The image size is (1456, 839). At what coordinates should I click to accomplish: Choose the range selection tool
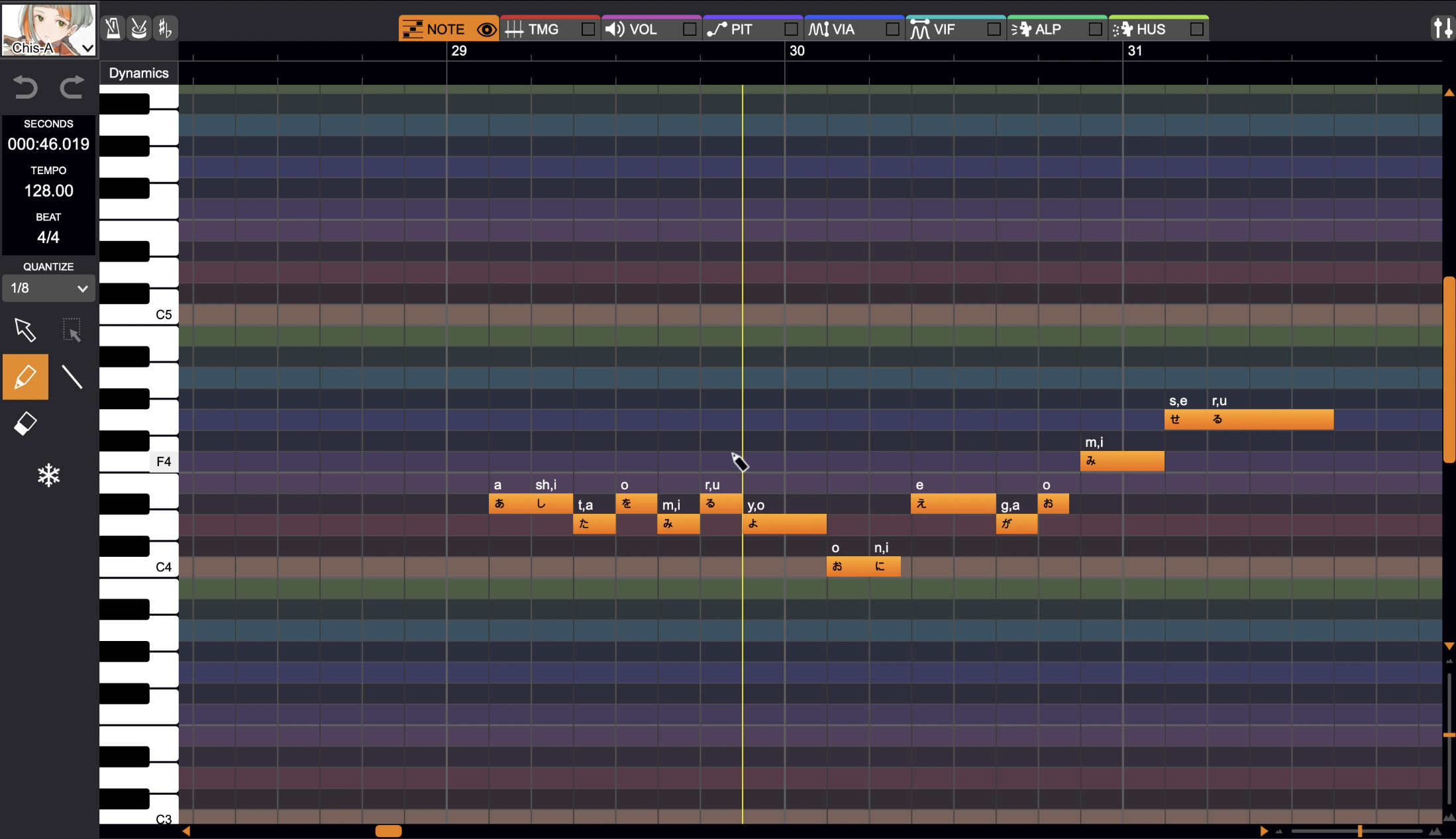(x=72, y=329)
